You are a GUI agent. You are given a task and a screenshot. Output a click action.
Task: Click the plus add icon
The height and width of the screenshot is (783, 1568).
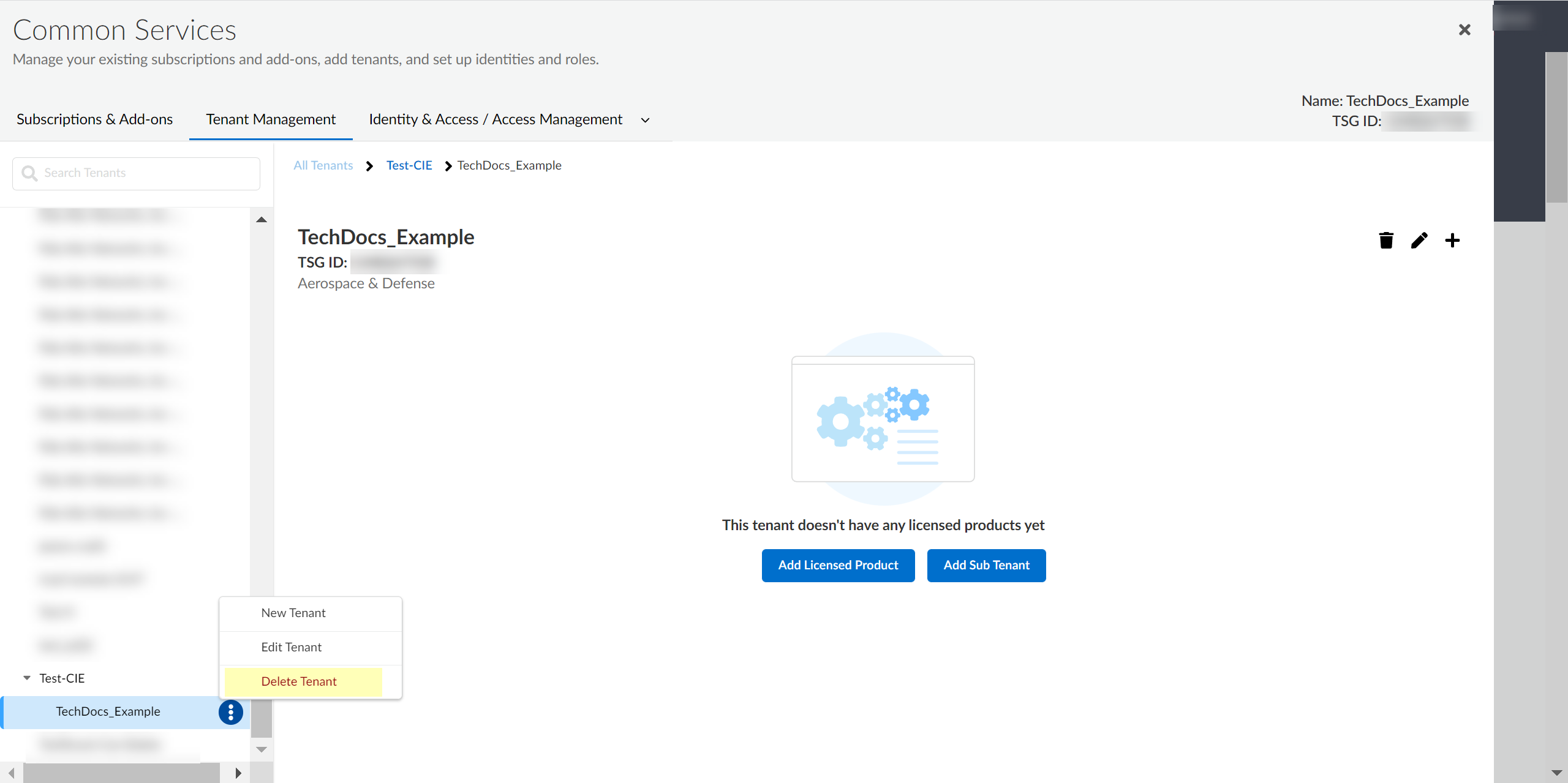[x=1452, y=240]
